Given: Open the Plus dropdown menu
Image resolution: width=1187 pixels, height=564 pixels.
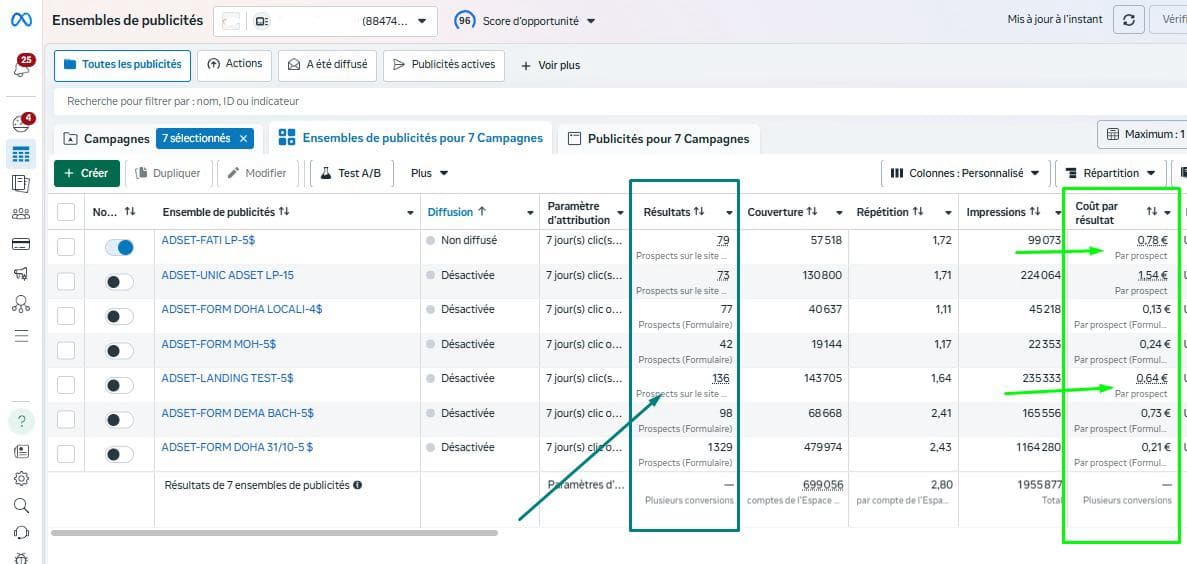Looking at the screenshot, I should point(429,173).
